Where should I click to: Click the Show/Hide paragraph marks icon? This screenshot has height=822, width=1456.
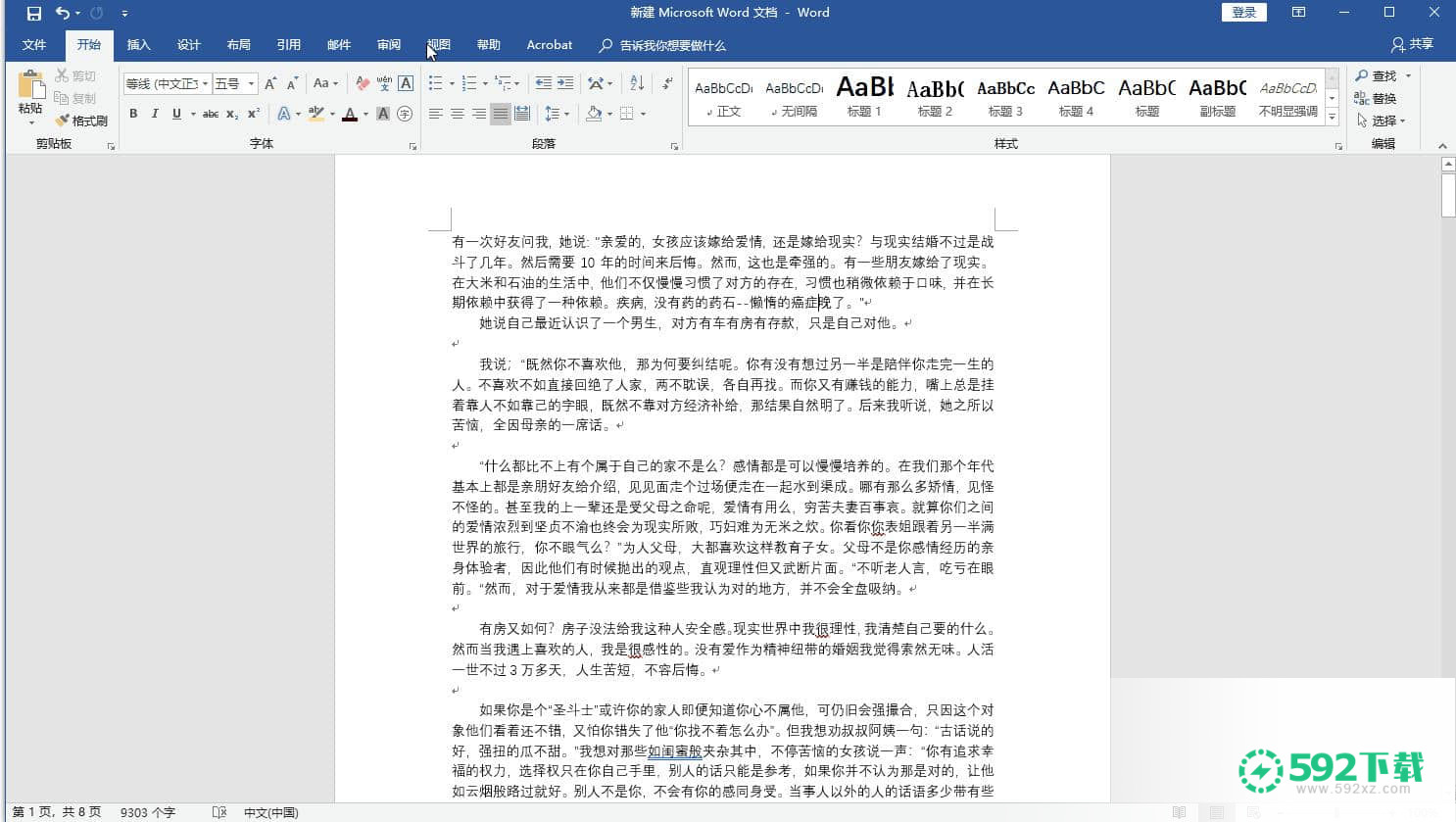click(667, 83)
